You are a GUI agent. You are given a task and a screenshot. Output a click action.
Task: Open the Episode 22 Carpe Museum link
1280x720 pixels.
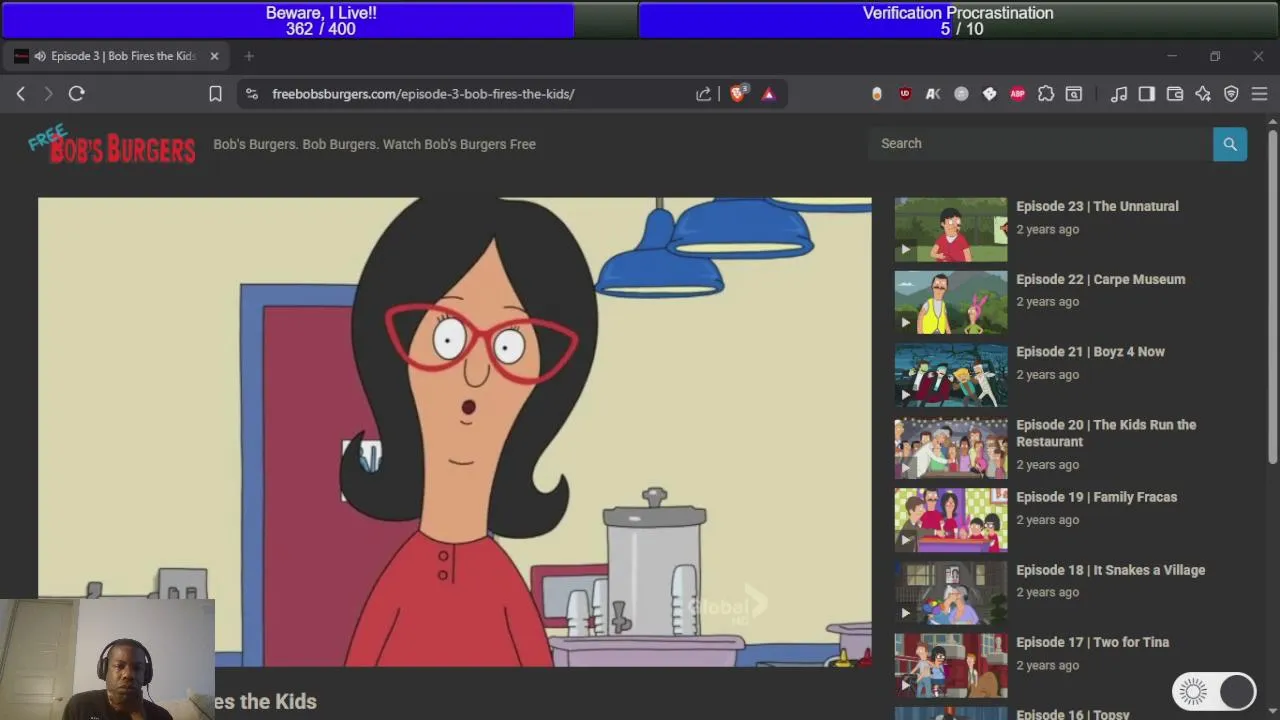1100,279
